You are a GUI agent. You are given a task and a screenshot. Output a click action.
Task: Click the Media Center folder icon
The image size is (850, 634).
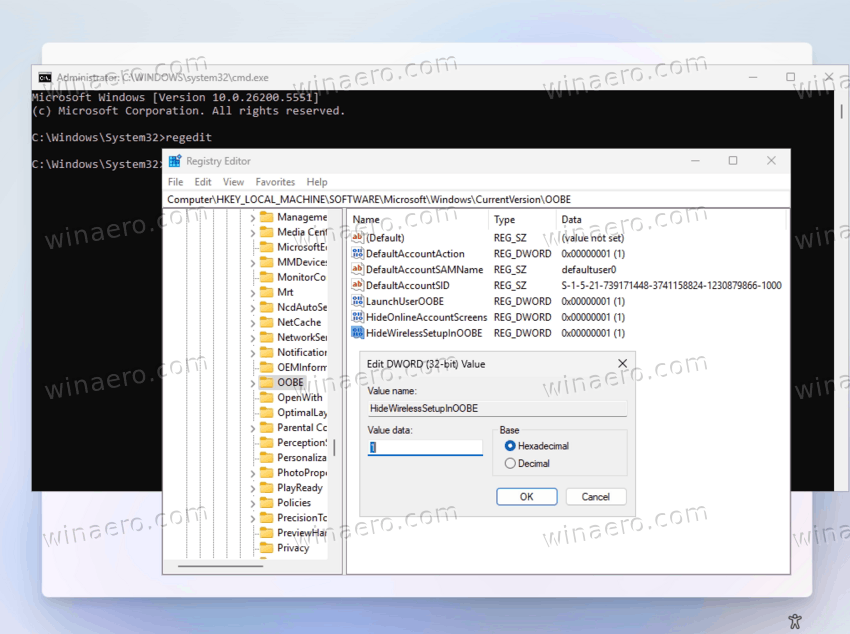(x=266, y=232)
